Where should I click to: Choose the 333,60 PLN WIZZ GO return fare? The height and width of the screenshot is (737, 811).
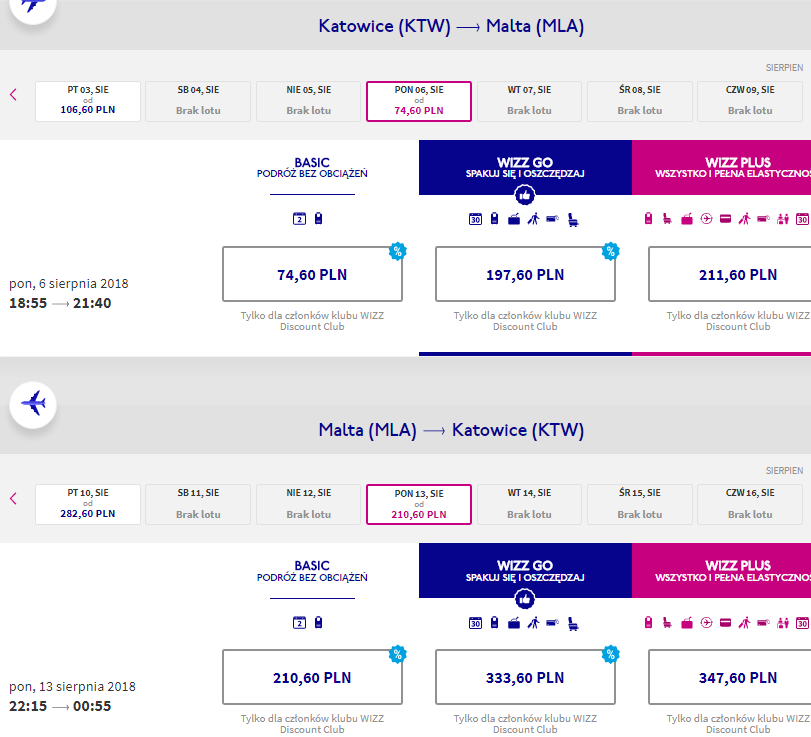pos(525,677)
